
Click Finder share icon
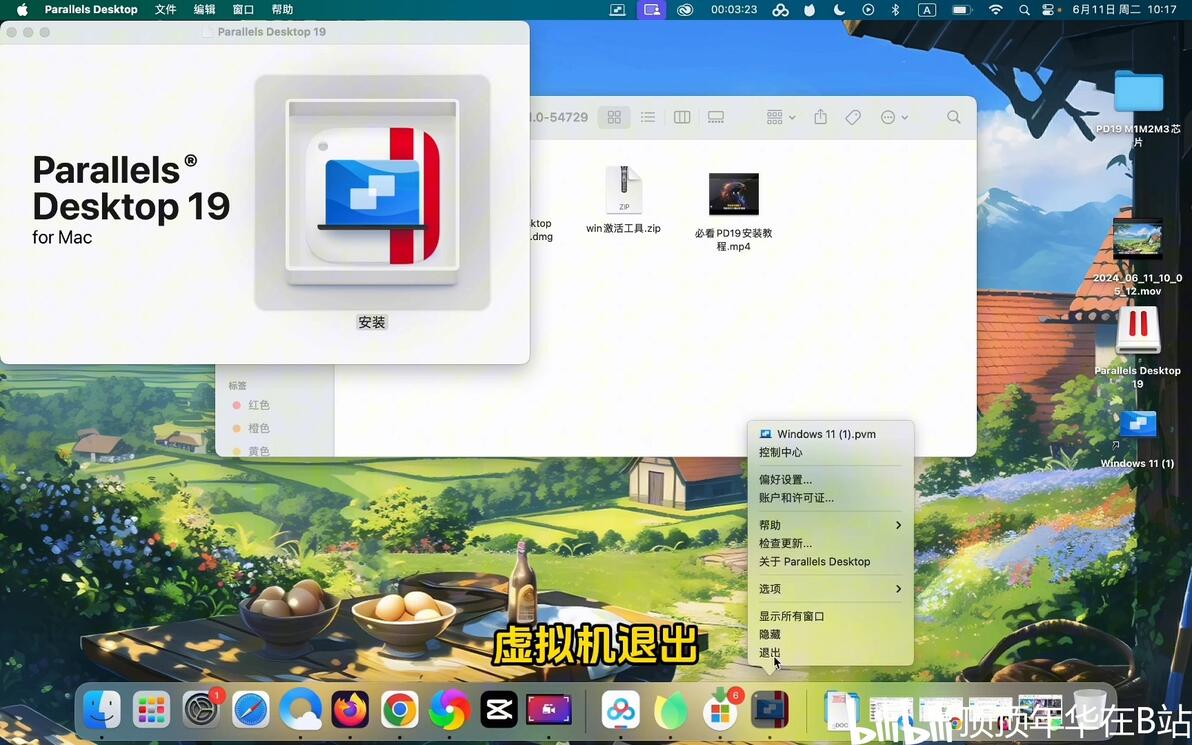coord(820,117)
